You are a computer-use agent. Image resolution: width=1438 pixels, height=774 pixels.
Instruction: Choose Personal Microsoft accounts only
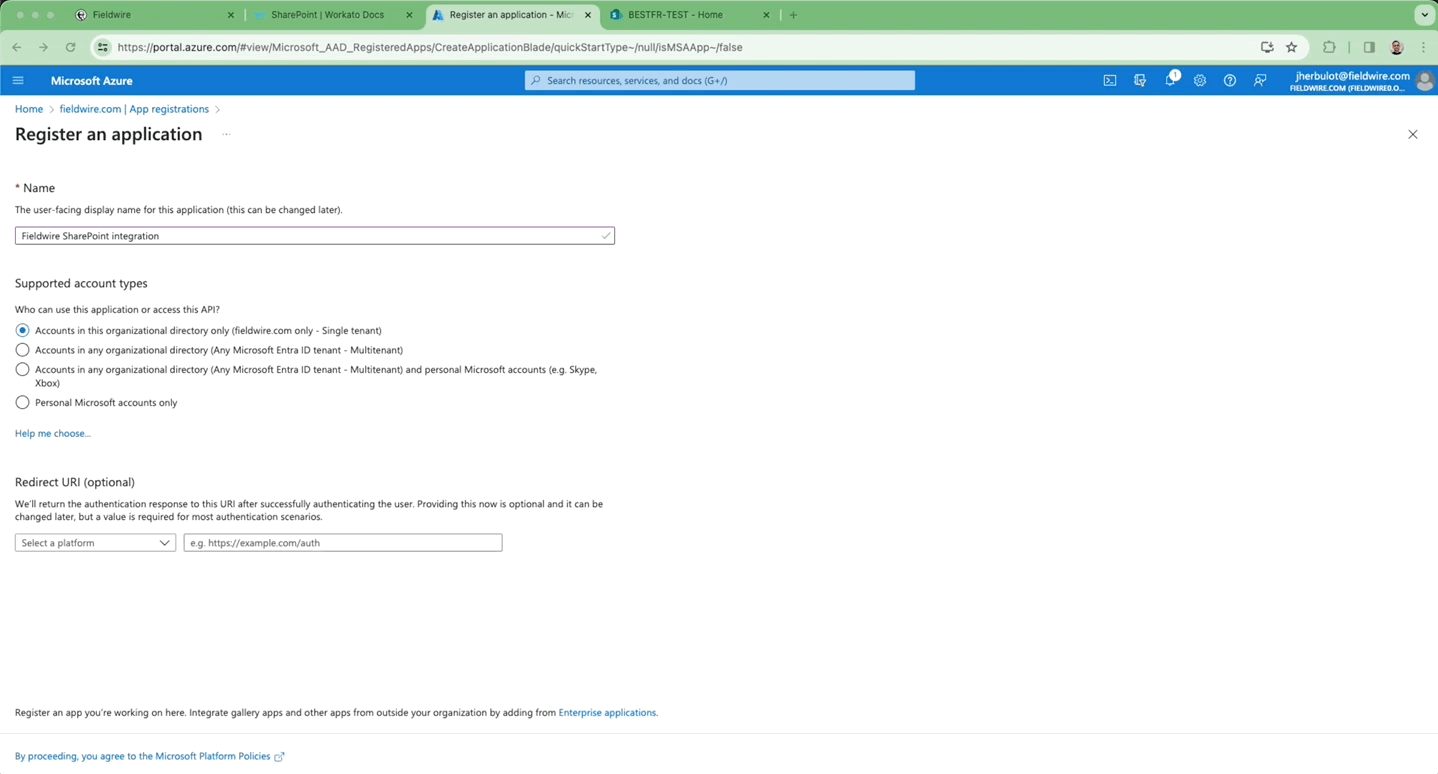tap(22, 402)
